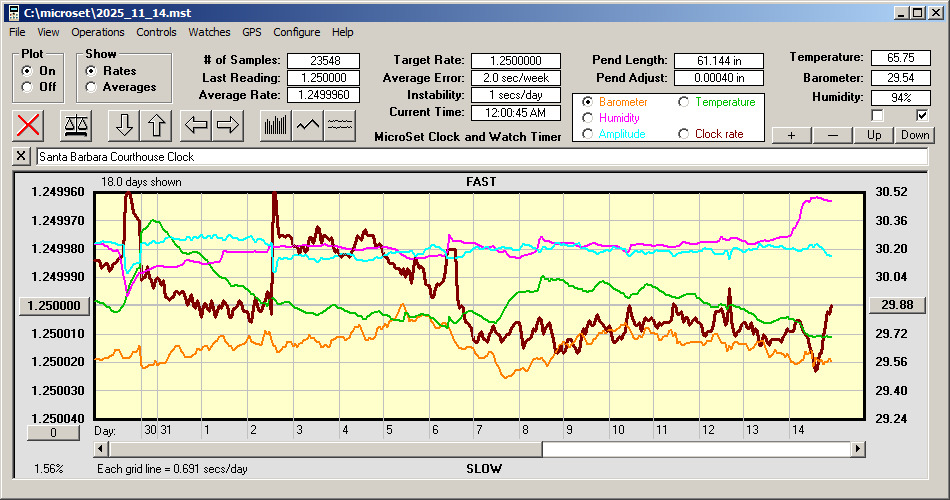Image resolution: width=950 pixels, height=500 pixels.
Task: Click the left arrow toolbar button
Action: 197,125
